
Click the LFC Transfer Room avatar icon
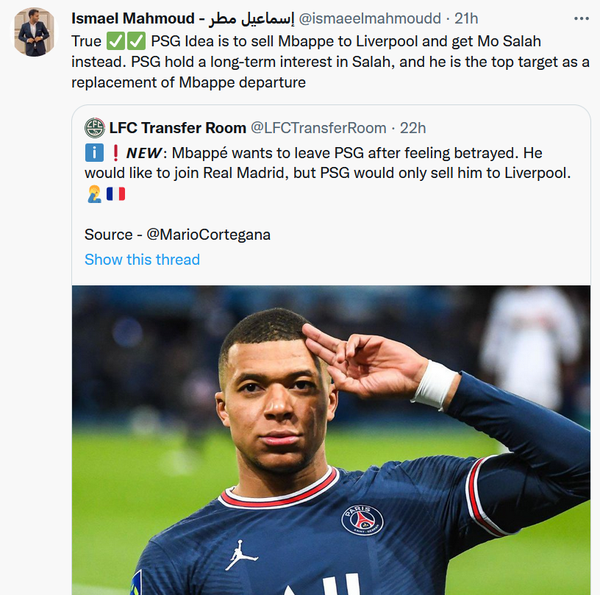[x=95, y=127]
